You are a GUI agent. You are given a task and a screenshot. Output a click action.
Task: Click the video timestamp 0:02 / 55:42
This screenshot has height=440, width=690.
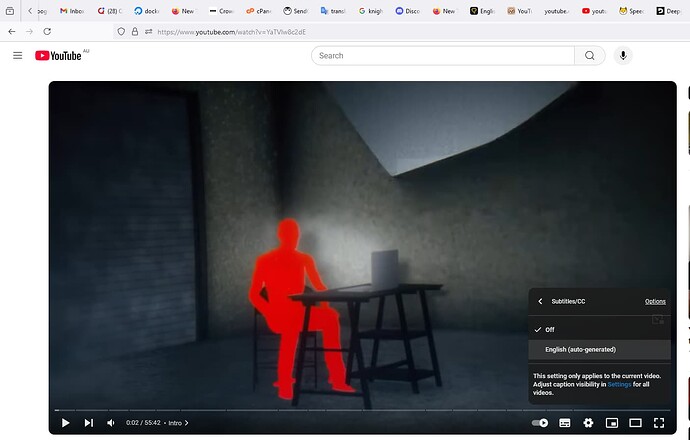143,422
